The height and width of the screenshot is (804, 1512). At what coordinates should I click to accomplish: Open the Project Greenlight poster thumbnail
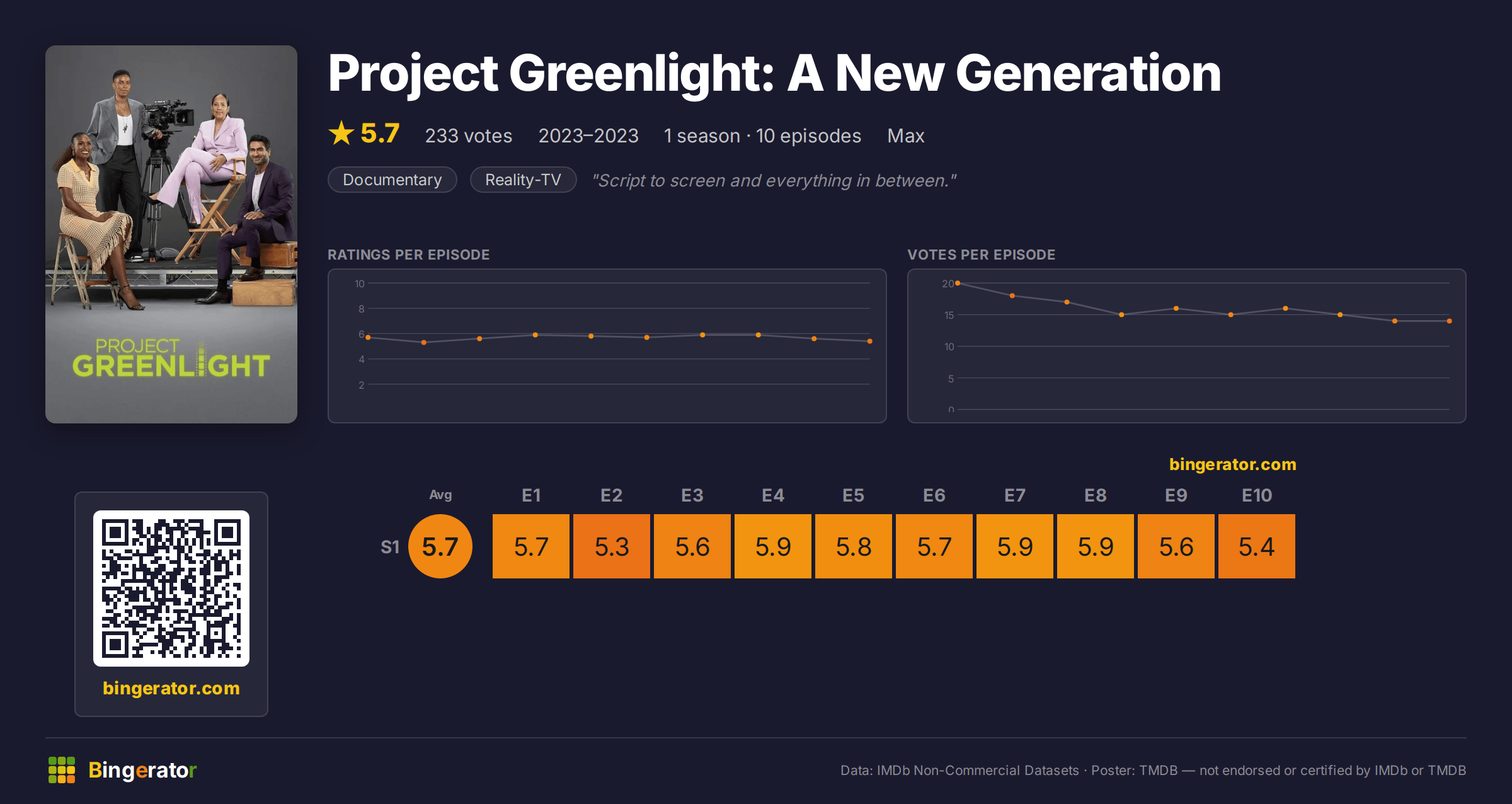[171, 234]
